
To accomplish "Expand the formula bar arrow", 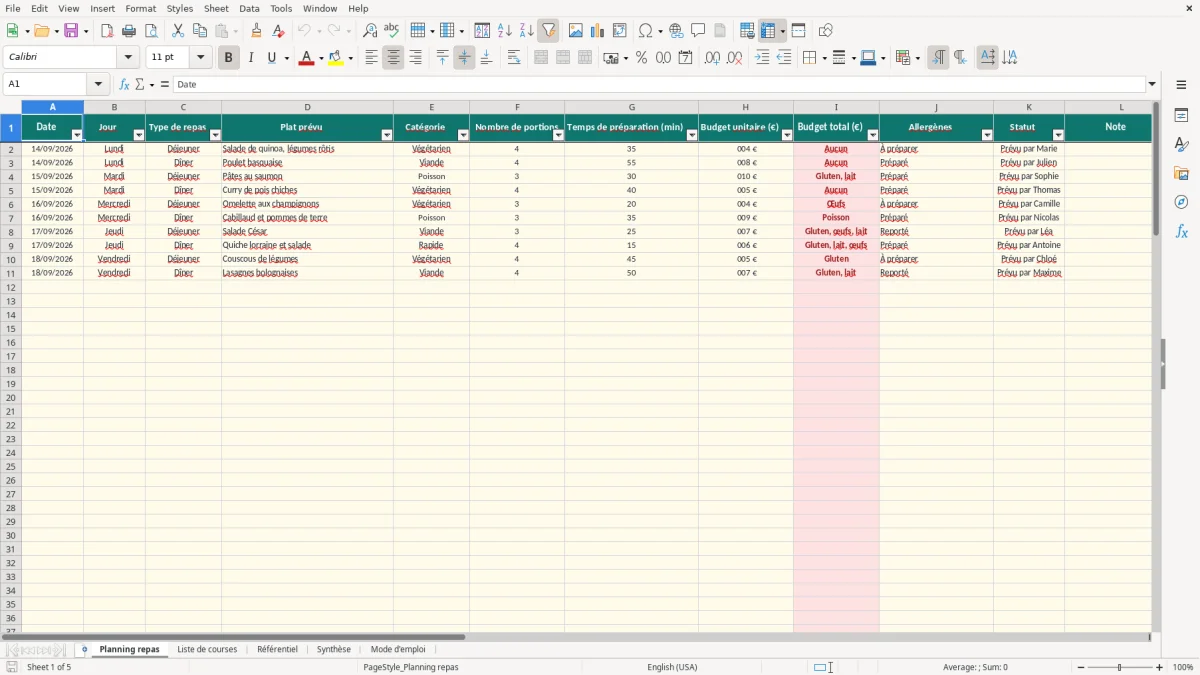I will [x=1152, y=85].
